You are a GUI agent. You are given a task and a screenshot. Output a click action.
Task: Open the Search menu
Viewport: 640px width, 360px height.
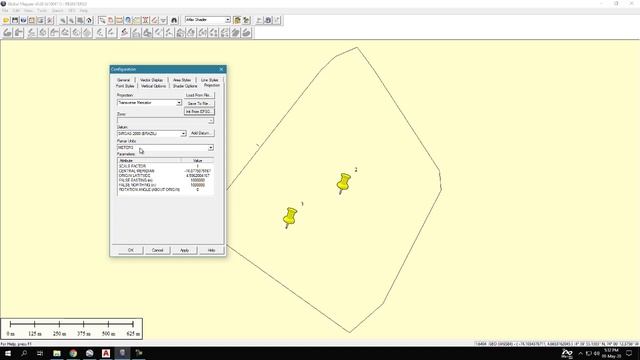pos(58,10)
